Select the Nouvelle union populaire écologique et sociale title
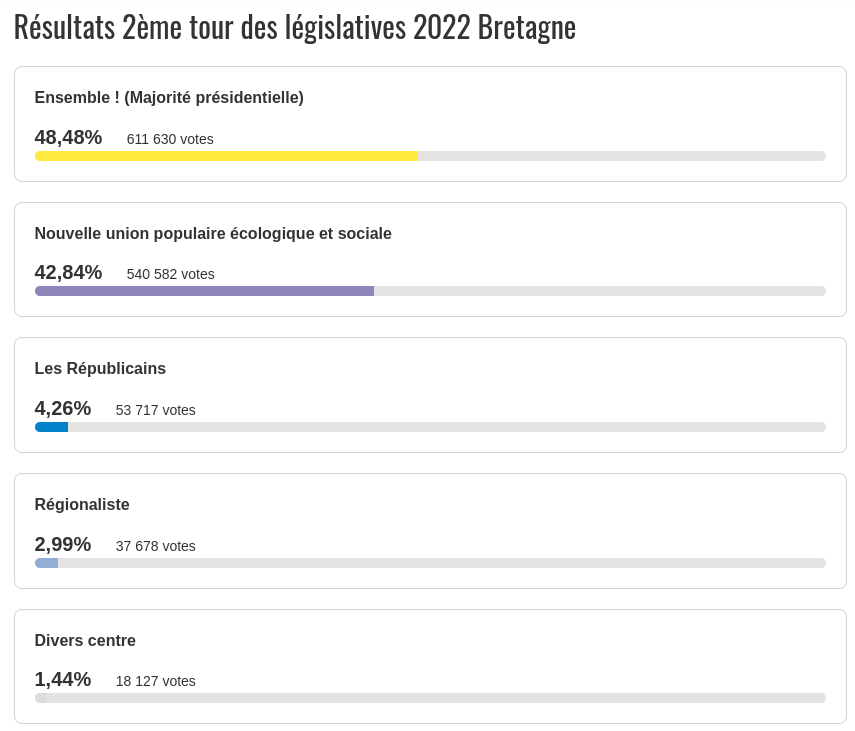855x731 pixels. click(x=213, y=233)
